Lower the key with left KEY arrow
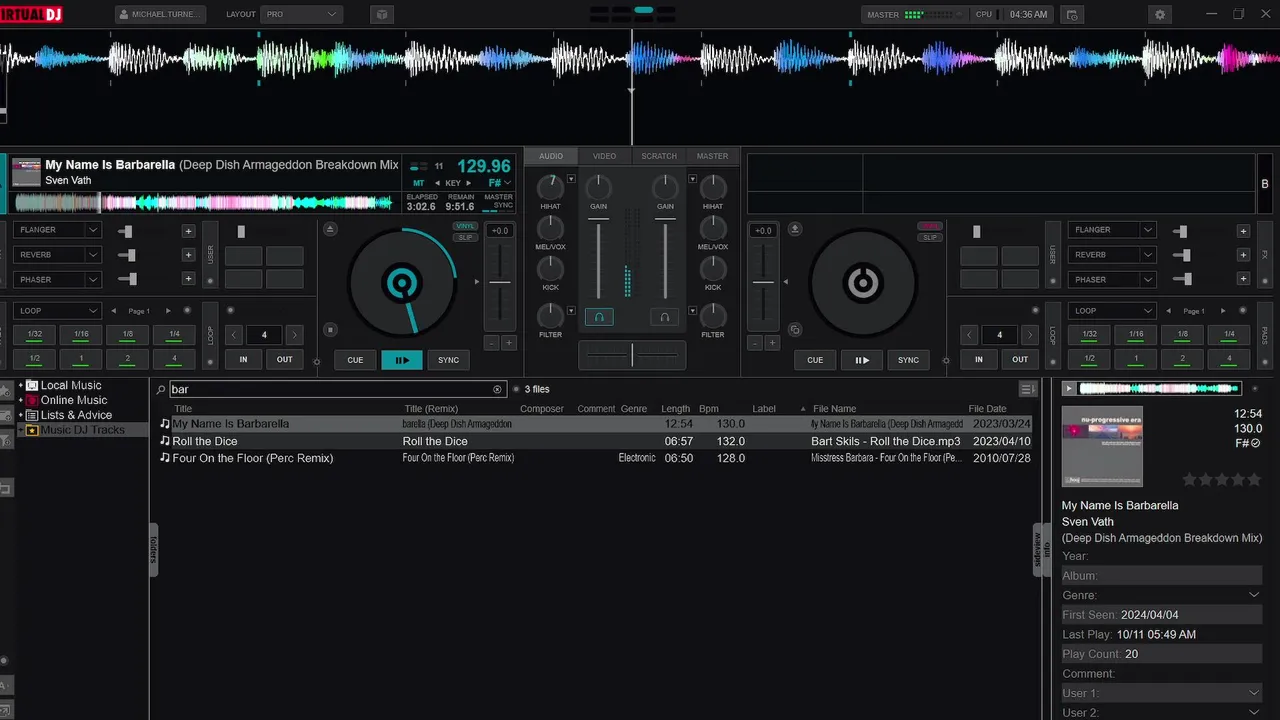 point(437,183)
